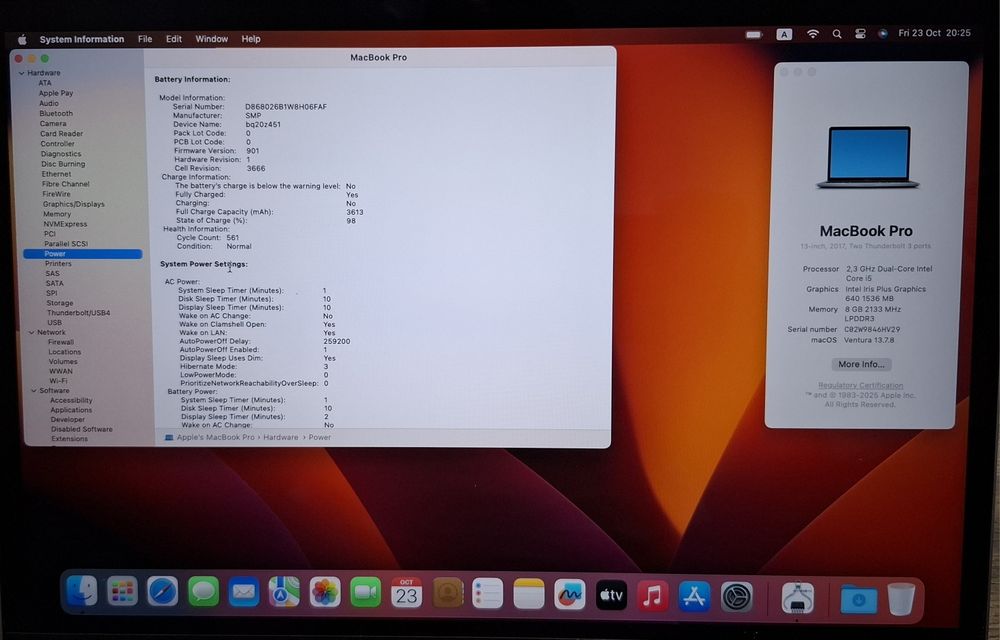
Task: Collapse the Network section in sidebar
Action: (x=32, y=333)
